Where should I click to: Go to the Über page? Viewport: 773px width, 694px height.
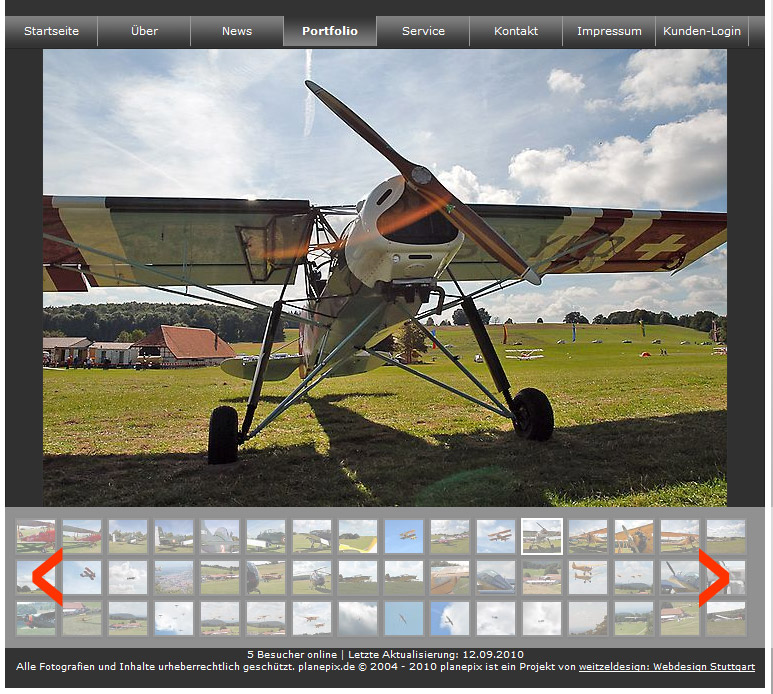[x=144, y=31]
